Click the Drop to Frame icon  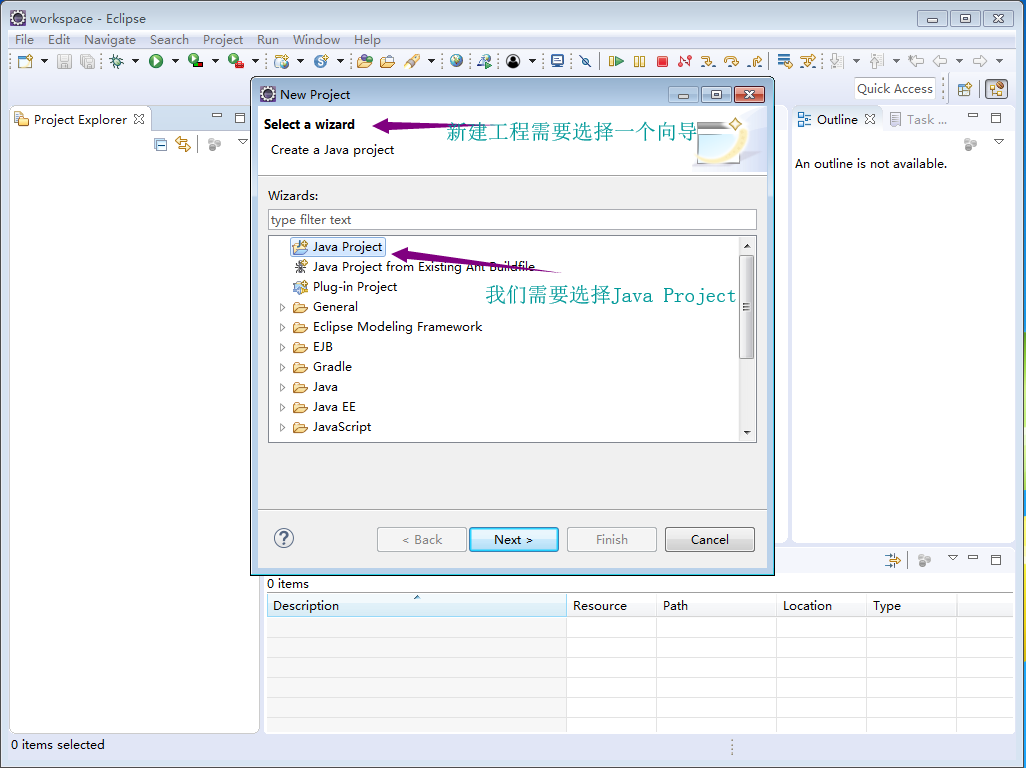[785, 61]
